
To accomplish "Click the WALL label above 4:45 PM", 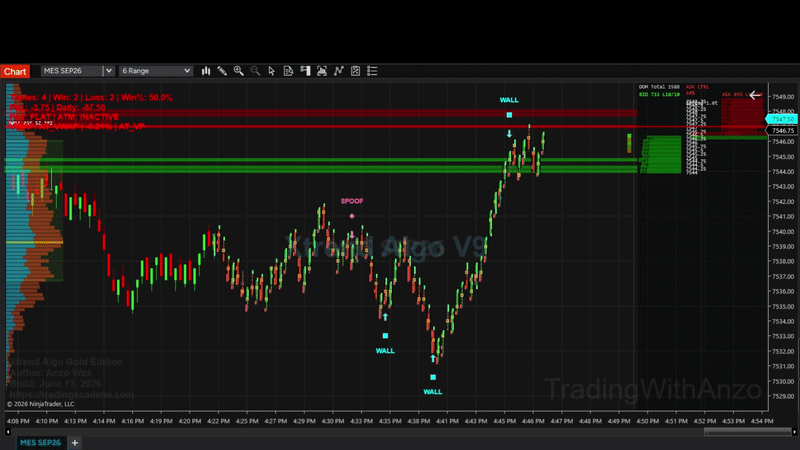I will (x=509, y=100).
